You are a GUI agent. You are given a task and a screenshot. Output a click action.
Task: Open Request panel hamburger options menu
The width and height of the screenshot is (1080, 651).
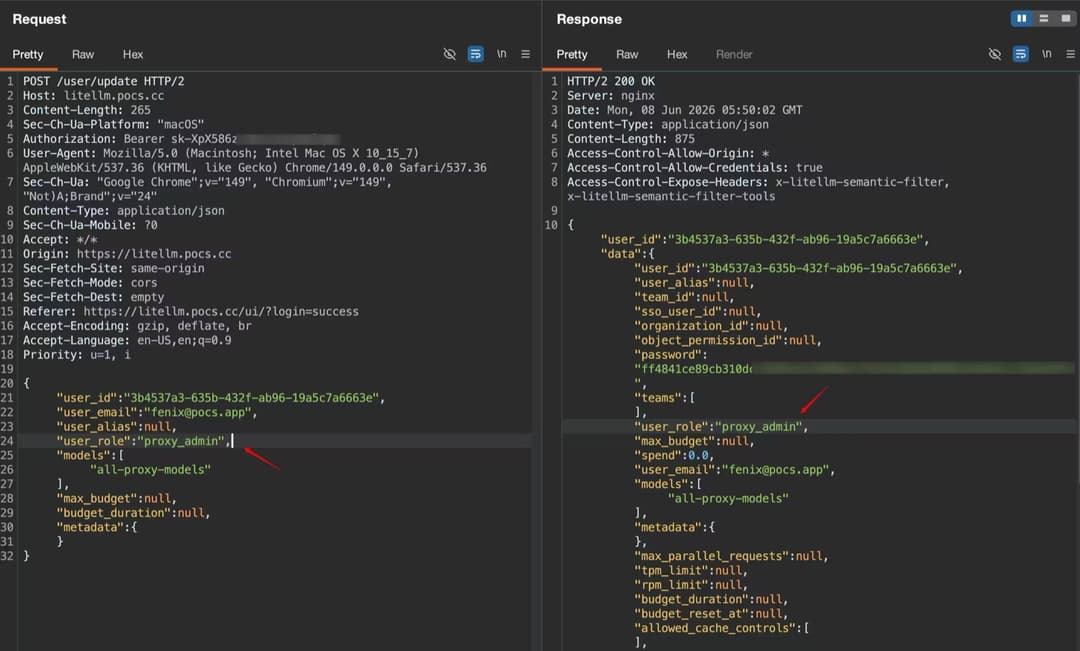pyautogui.click(x=526, y=54)
